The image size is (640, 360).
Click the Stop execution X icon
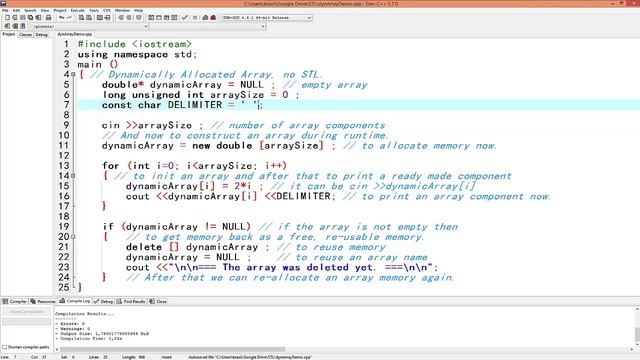[195, 18]
